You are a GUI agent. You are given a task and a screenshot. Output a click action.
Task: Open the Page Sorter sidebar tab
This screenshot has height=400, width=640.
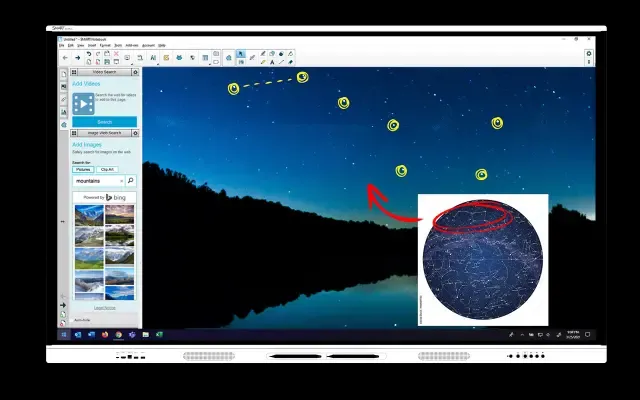(x=64, y=74)
